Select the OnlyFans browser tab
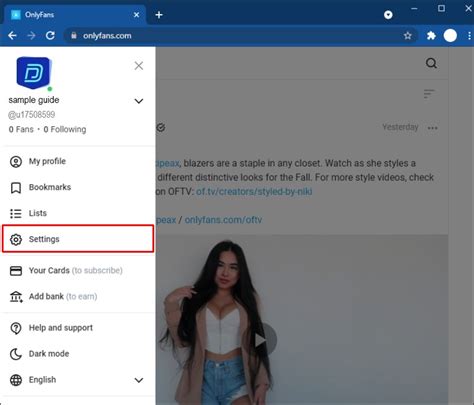The image size is (474, 405). tap(75, 15)
